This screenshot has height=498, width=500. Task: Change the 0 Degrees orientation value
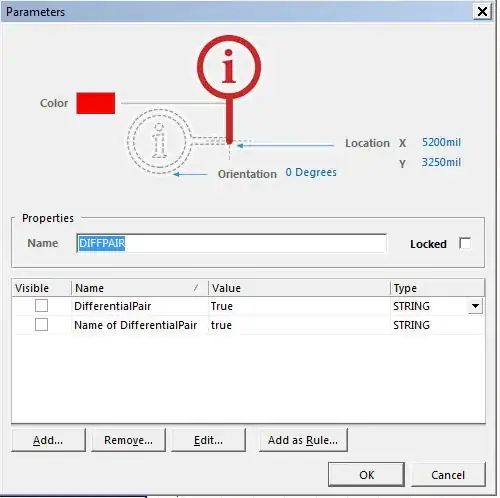click(311, 172)
